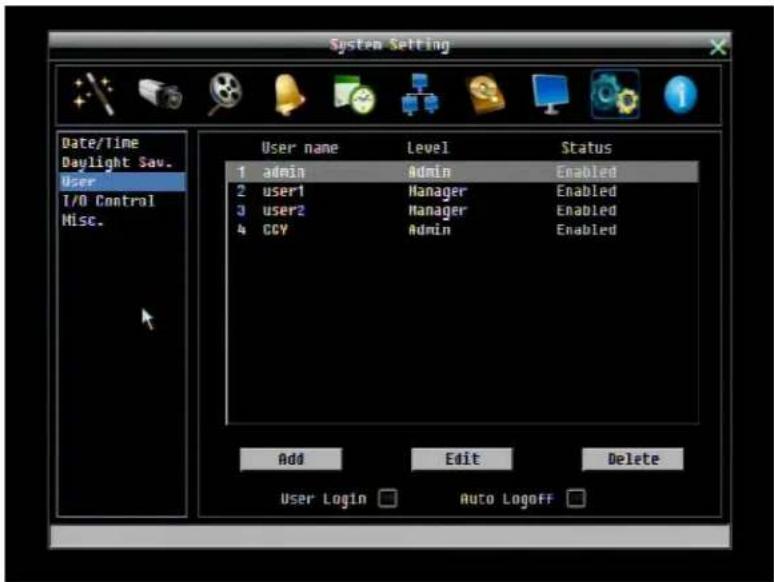Close the System Setting window

(718, 47)
